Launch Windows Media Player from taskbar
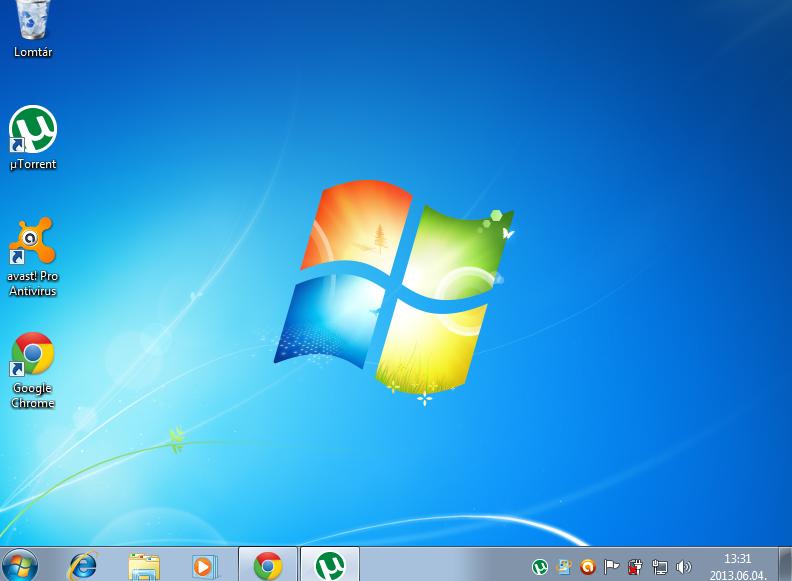This screenshot has width=792, height=581. (x=205, y=566)
